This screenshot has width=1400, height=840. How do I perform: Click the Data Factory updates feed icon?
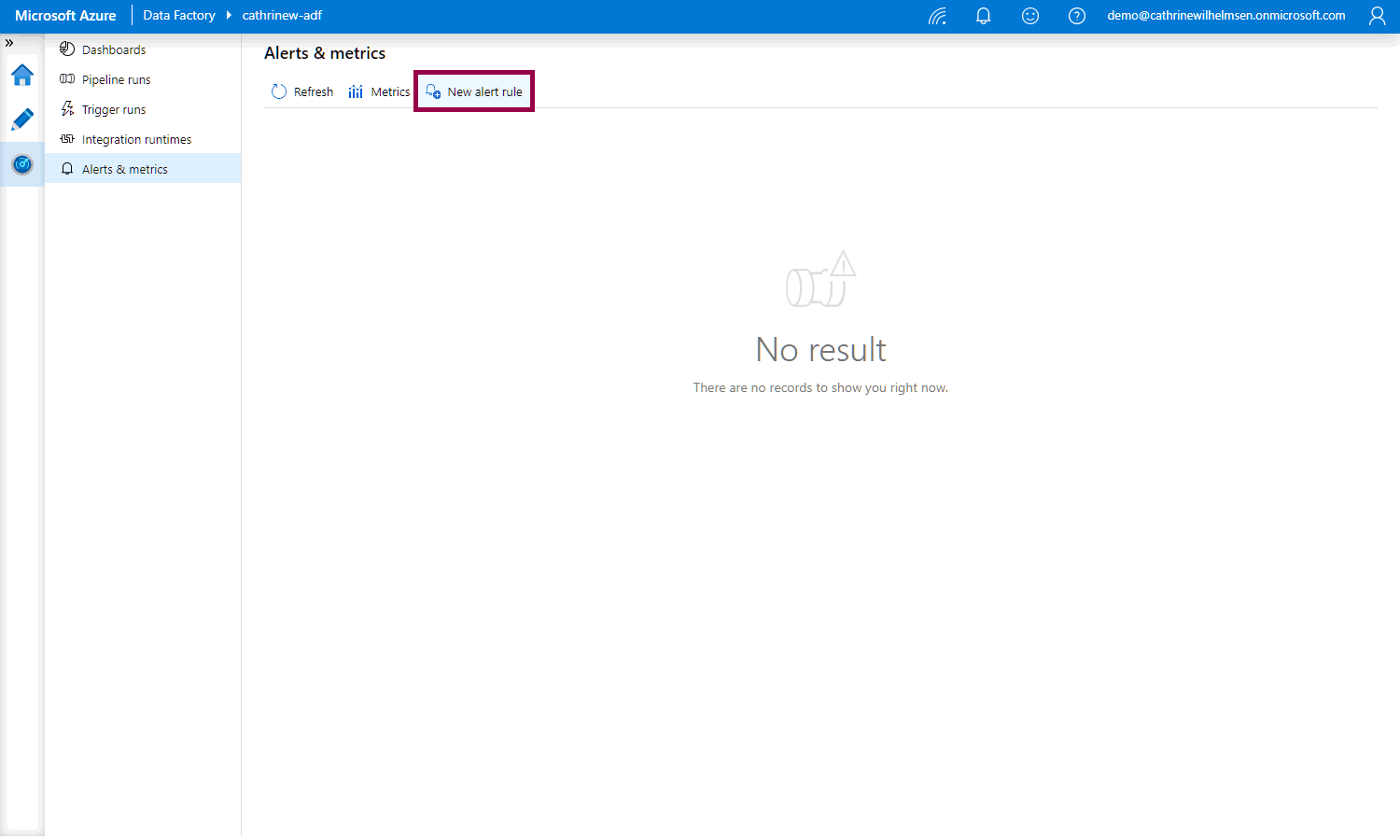pos(937,16)
